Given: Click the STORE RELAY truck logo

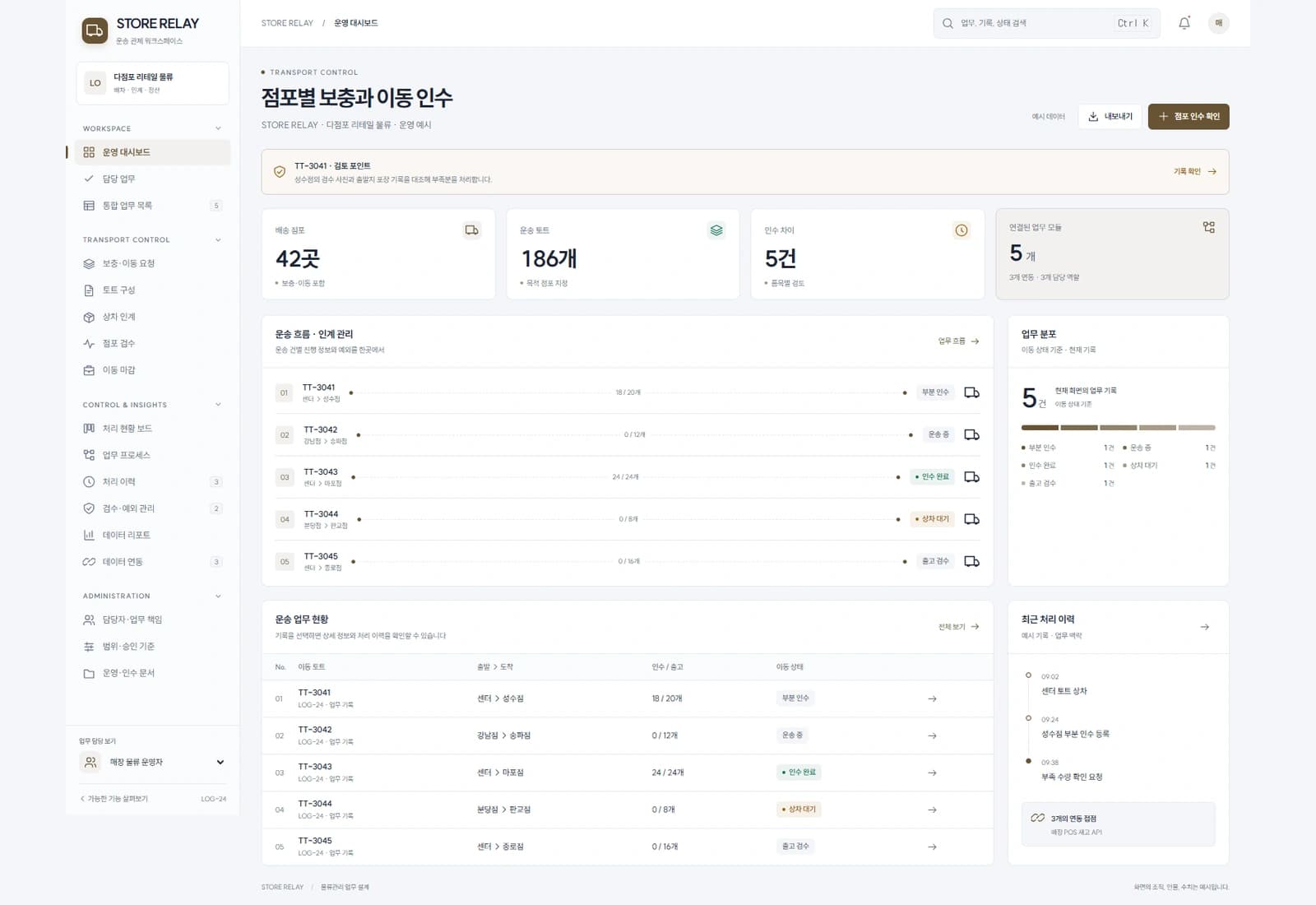Looking at the screenshot, I should pos(95,30).
